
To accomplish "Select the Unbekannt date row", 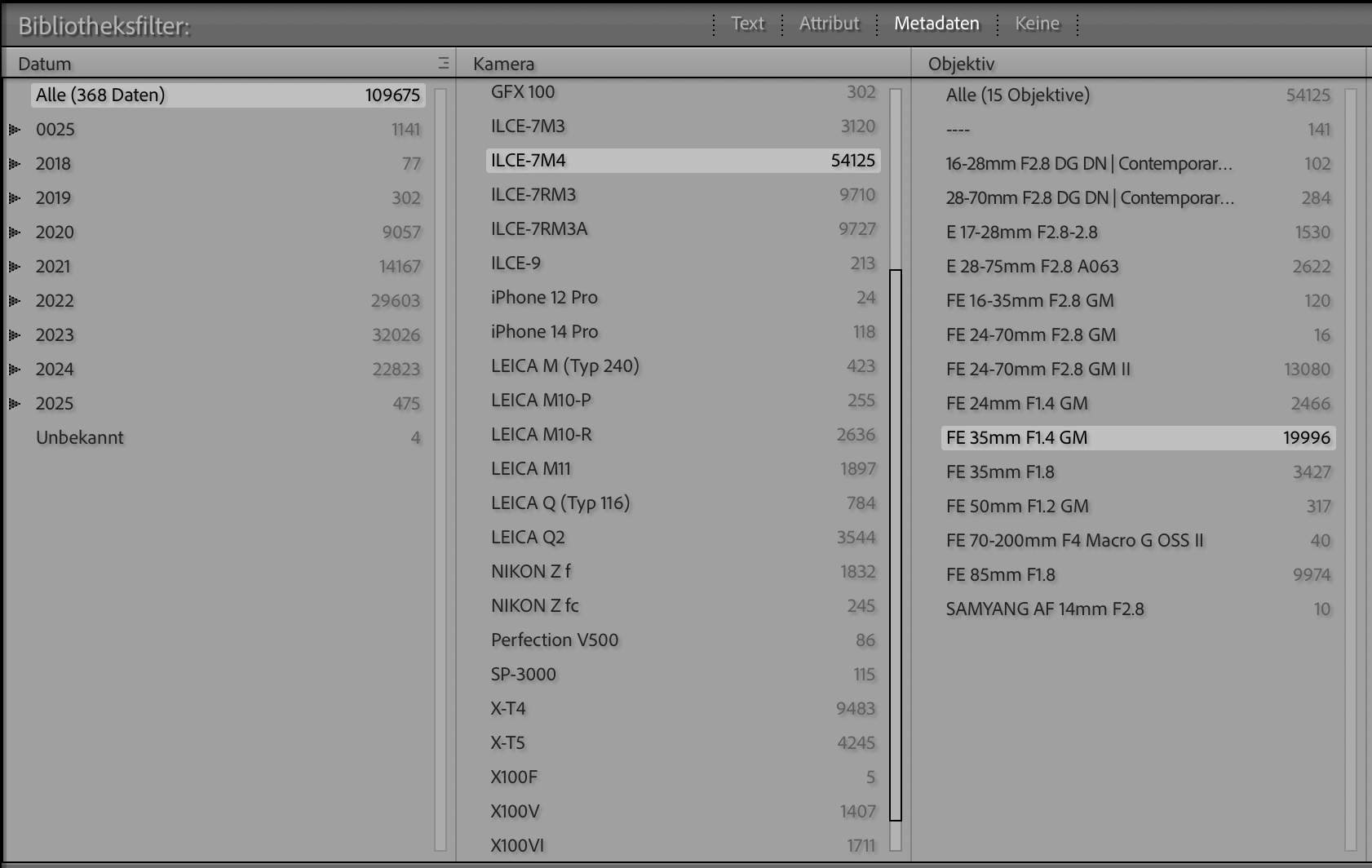I will point(228,437).
